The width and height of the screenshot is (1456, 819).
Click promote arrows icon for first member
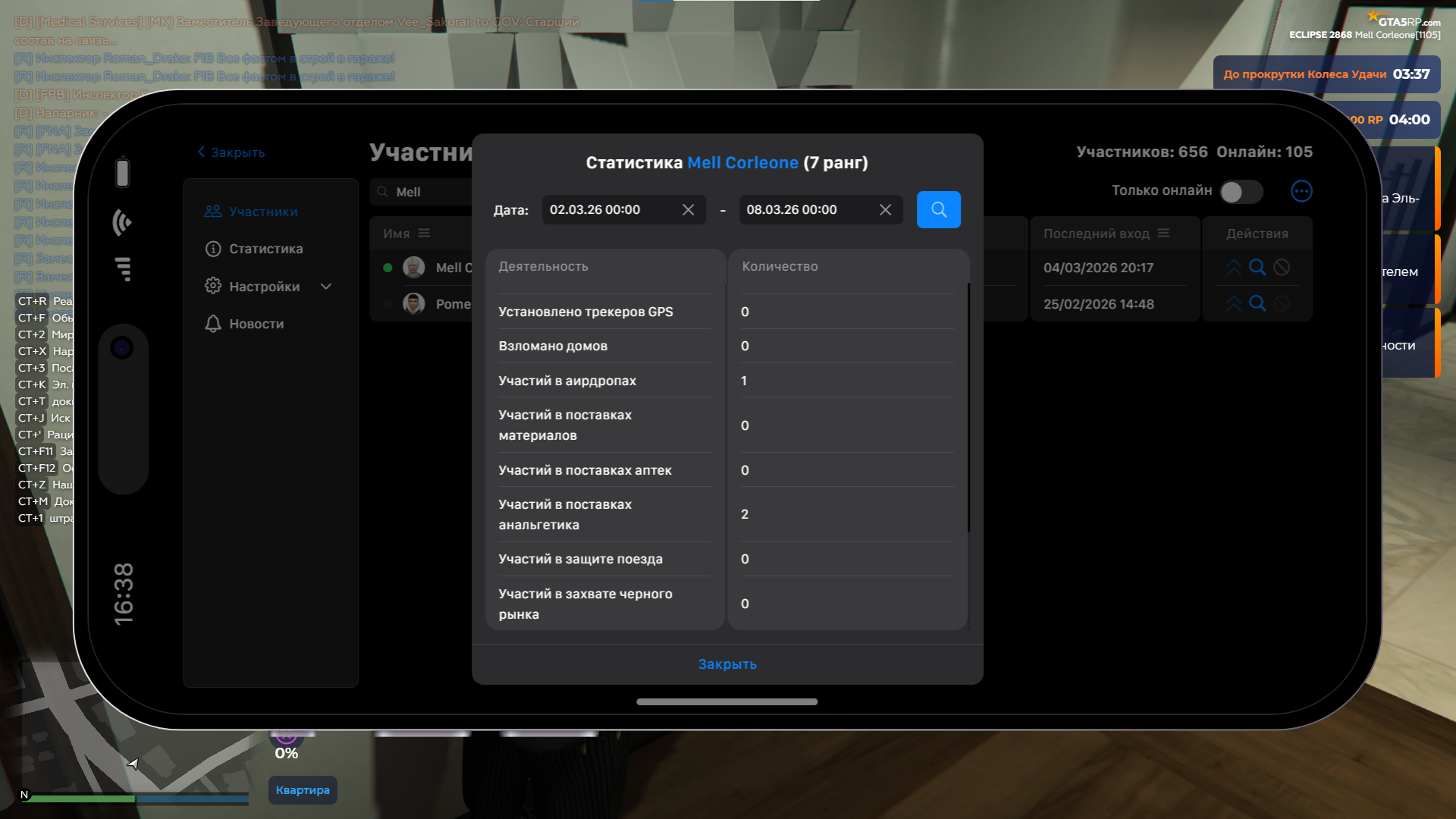(1234, 268)
